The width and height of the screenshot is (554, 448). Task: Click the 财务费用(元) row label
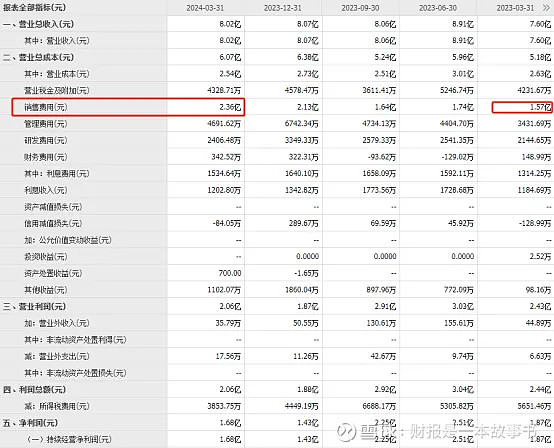pos(46,157)
